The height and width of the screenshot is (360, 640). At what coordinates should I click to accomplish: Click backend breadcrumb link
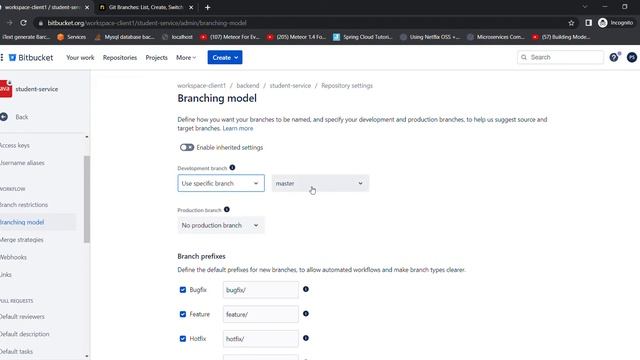(x=248, y=86)
